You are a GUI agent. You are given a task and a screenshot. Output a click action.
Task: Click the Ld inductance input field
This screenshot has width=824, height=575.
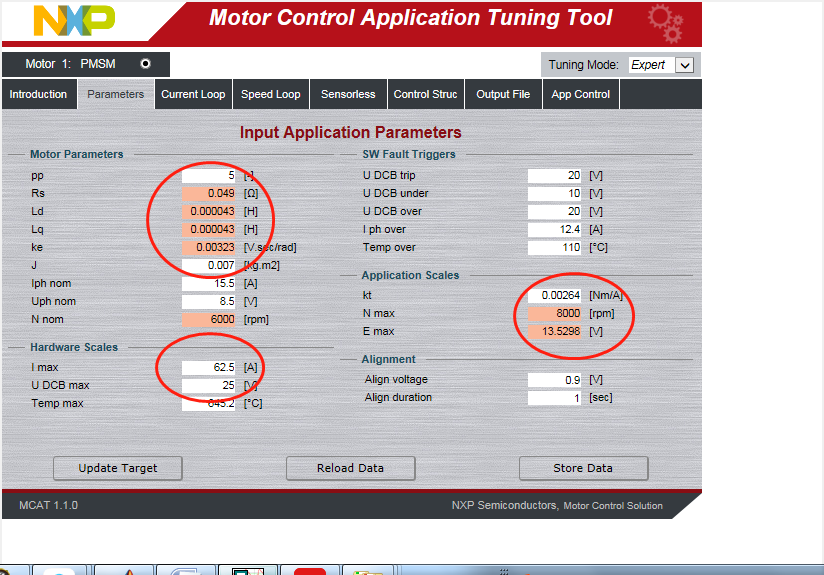[209, 211]
